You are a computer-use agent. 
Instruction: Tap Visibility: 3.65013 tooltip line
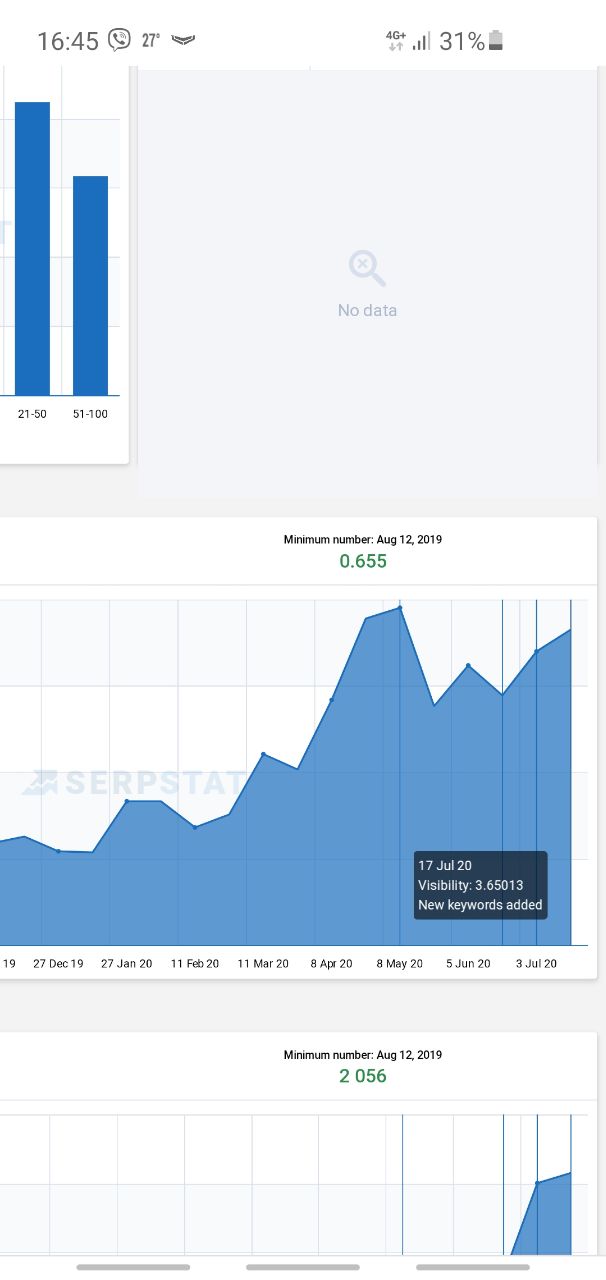click(470, 885)
